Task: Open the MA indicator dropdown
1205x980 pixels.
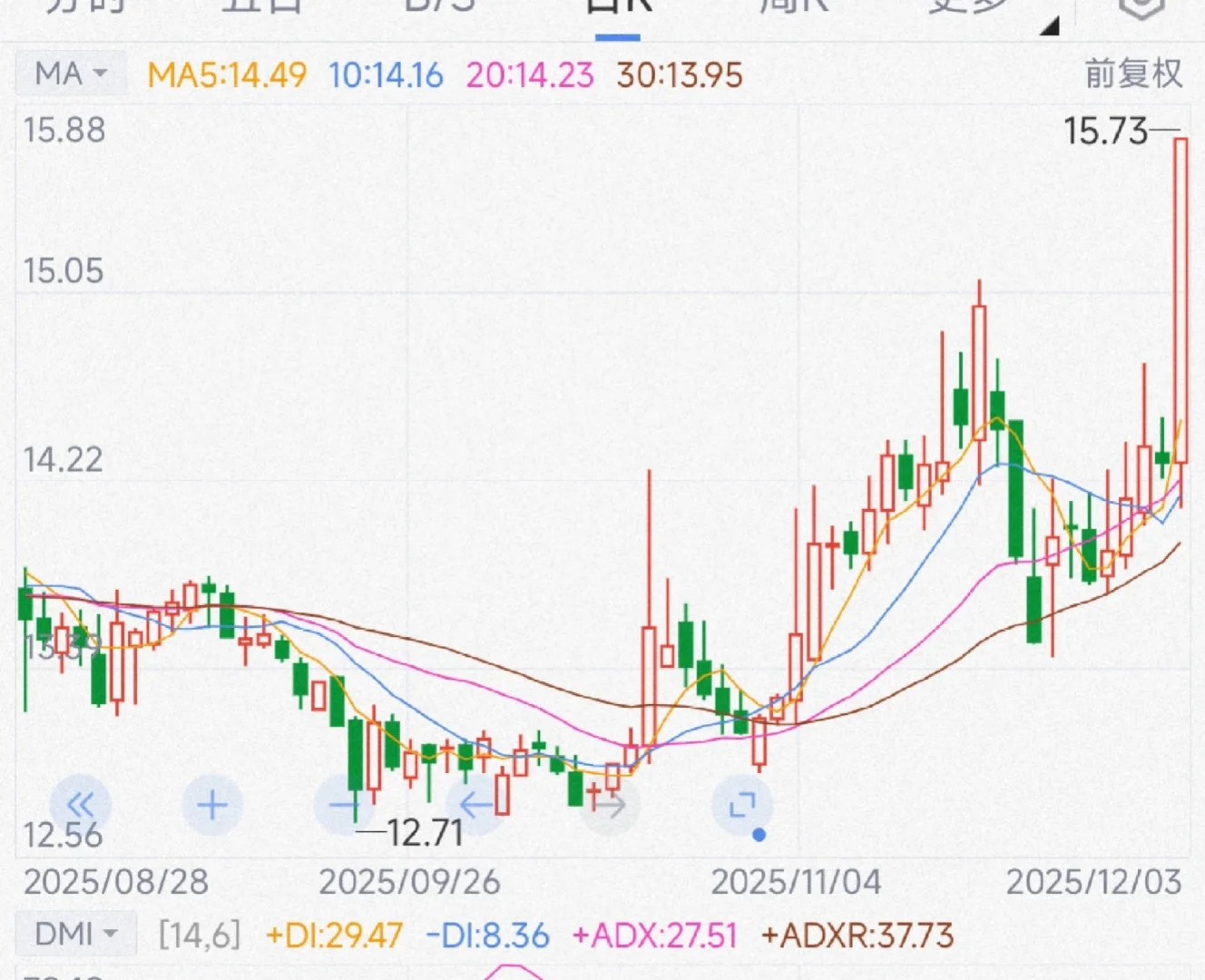Action: point(71,73)
